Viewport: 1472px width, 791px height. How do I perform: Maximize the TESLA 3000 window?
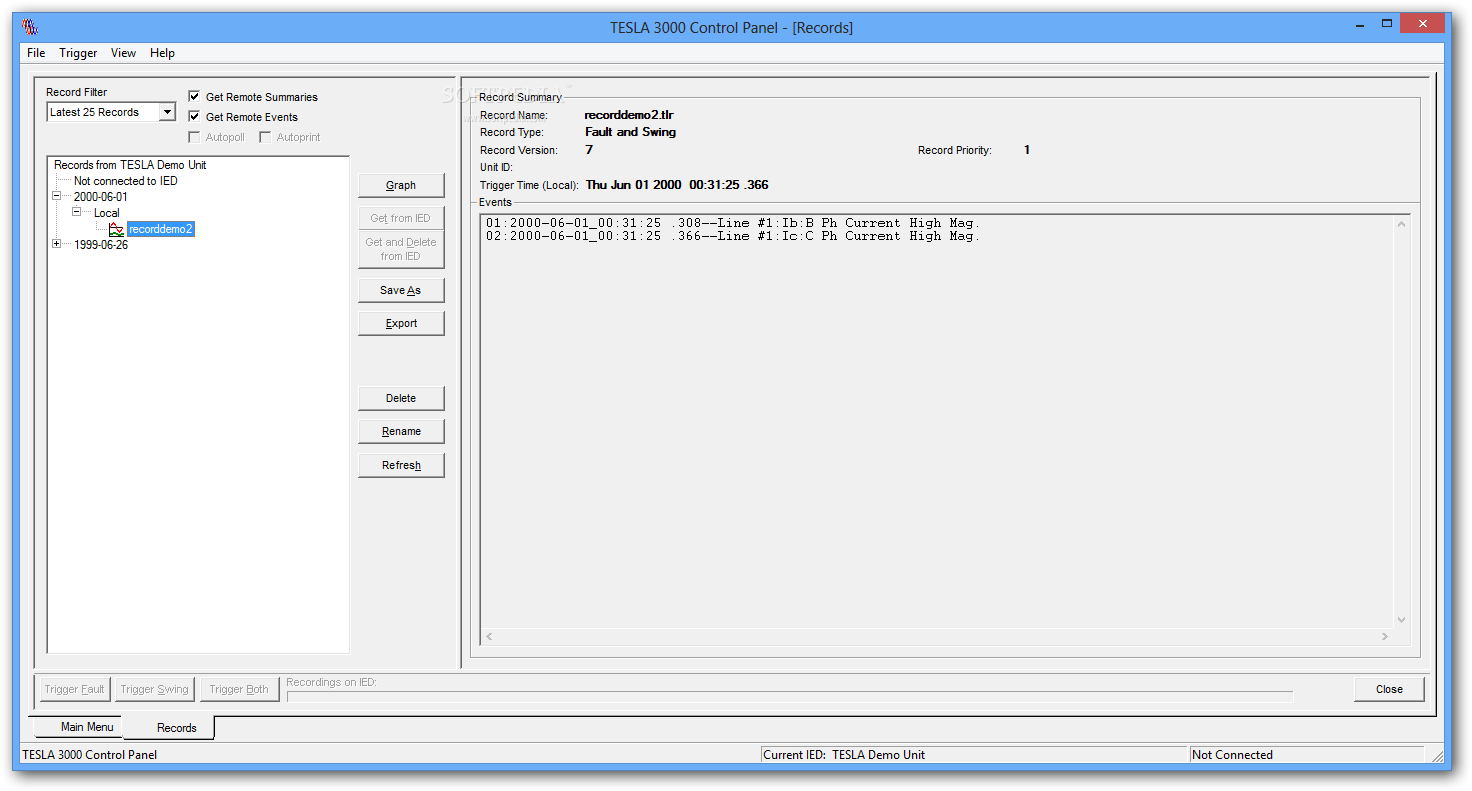pyautogui.click(x=1386, y=23)
